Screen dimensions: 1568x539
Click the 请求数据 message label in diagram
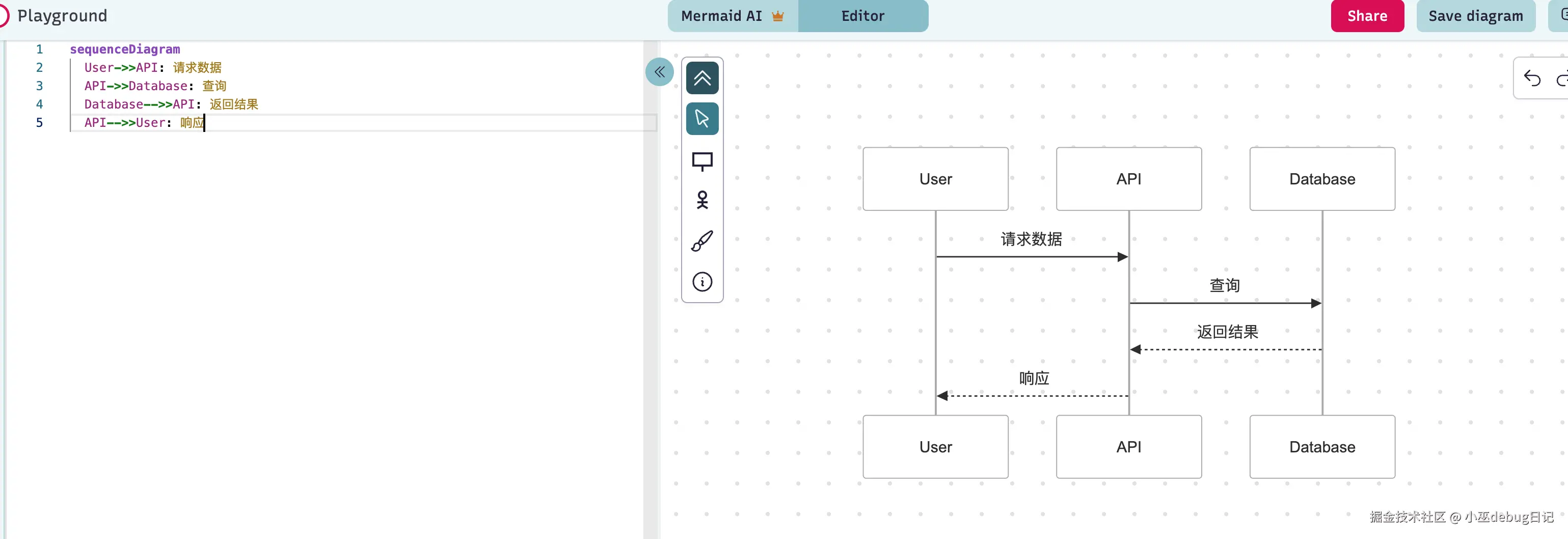[1031, 239]
